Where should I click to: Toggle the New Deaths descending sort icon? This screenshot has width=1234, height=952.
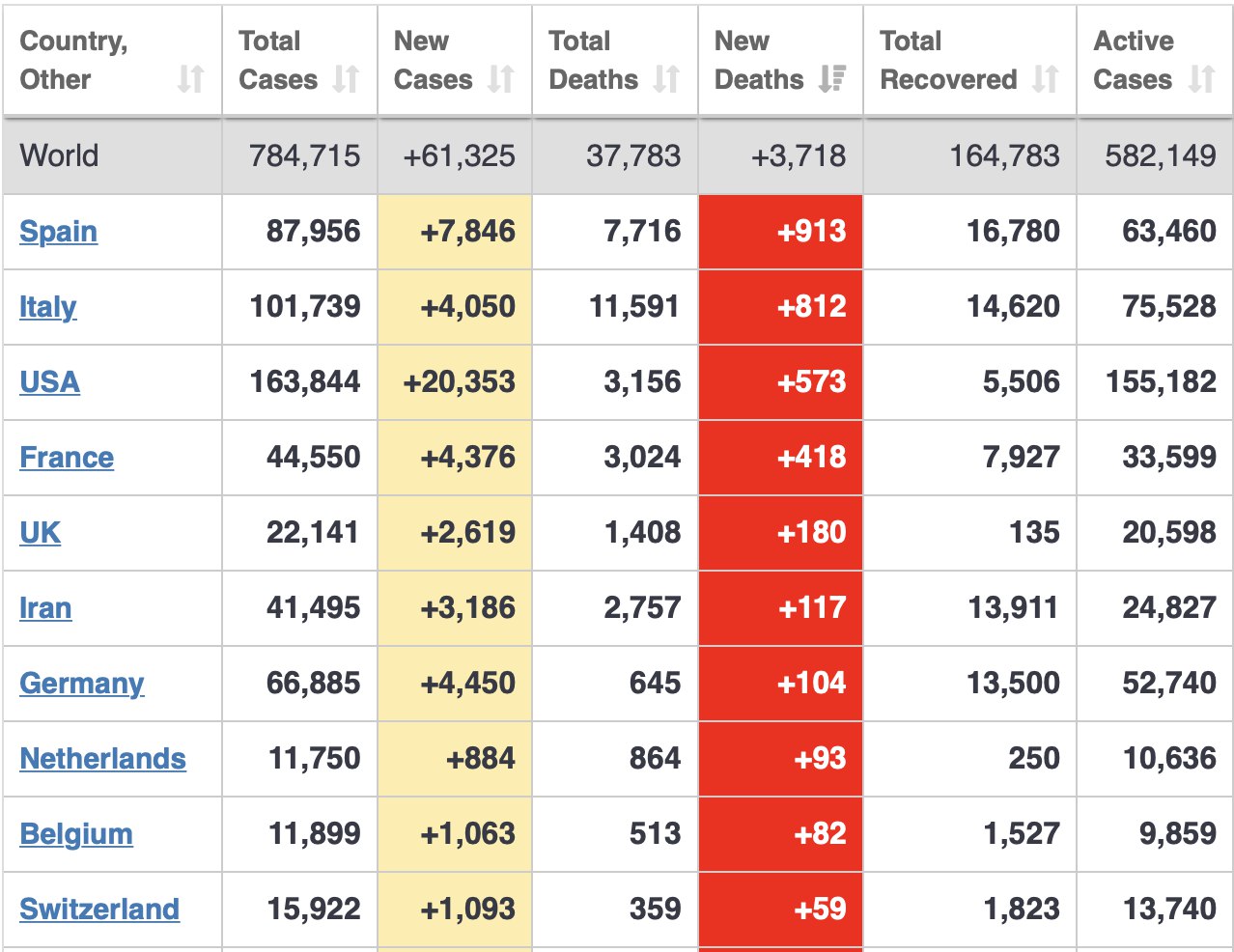click(831, 79)
